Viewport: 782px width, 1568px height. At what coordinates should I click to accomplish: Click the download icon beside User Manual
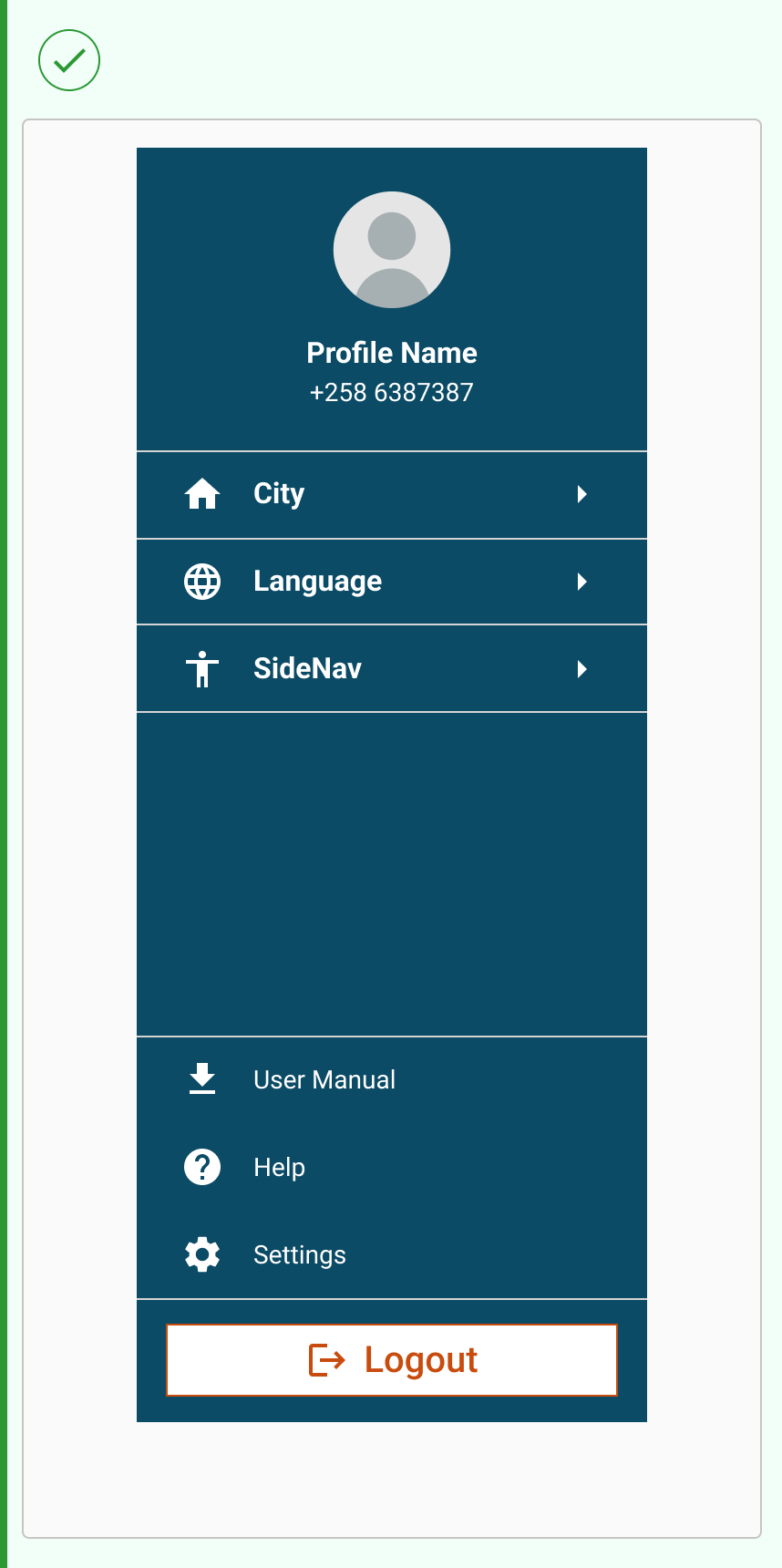(x=202, y=1079)
